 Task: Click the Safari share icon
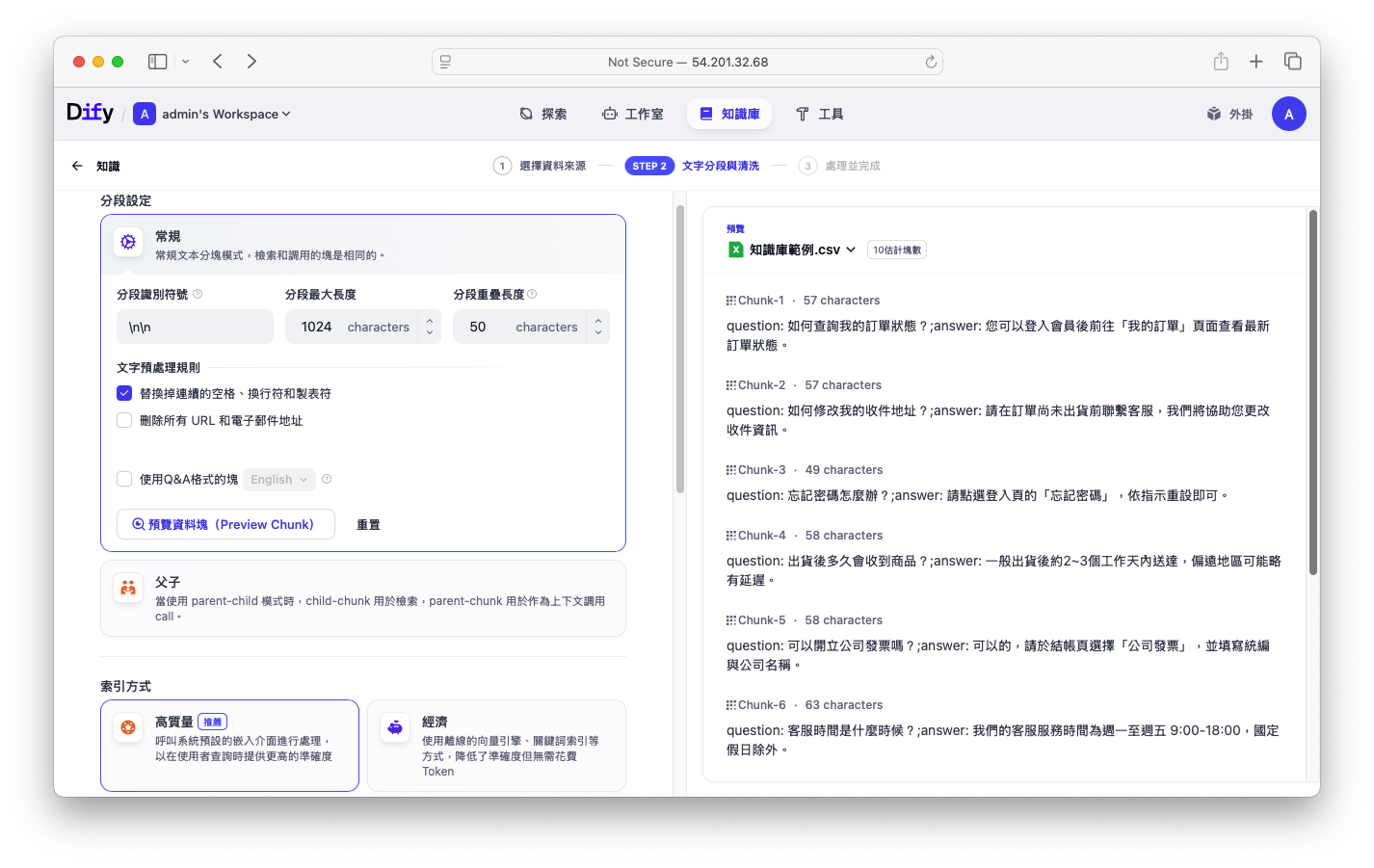(1221, 62)
